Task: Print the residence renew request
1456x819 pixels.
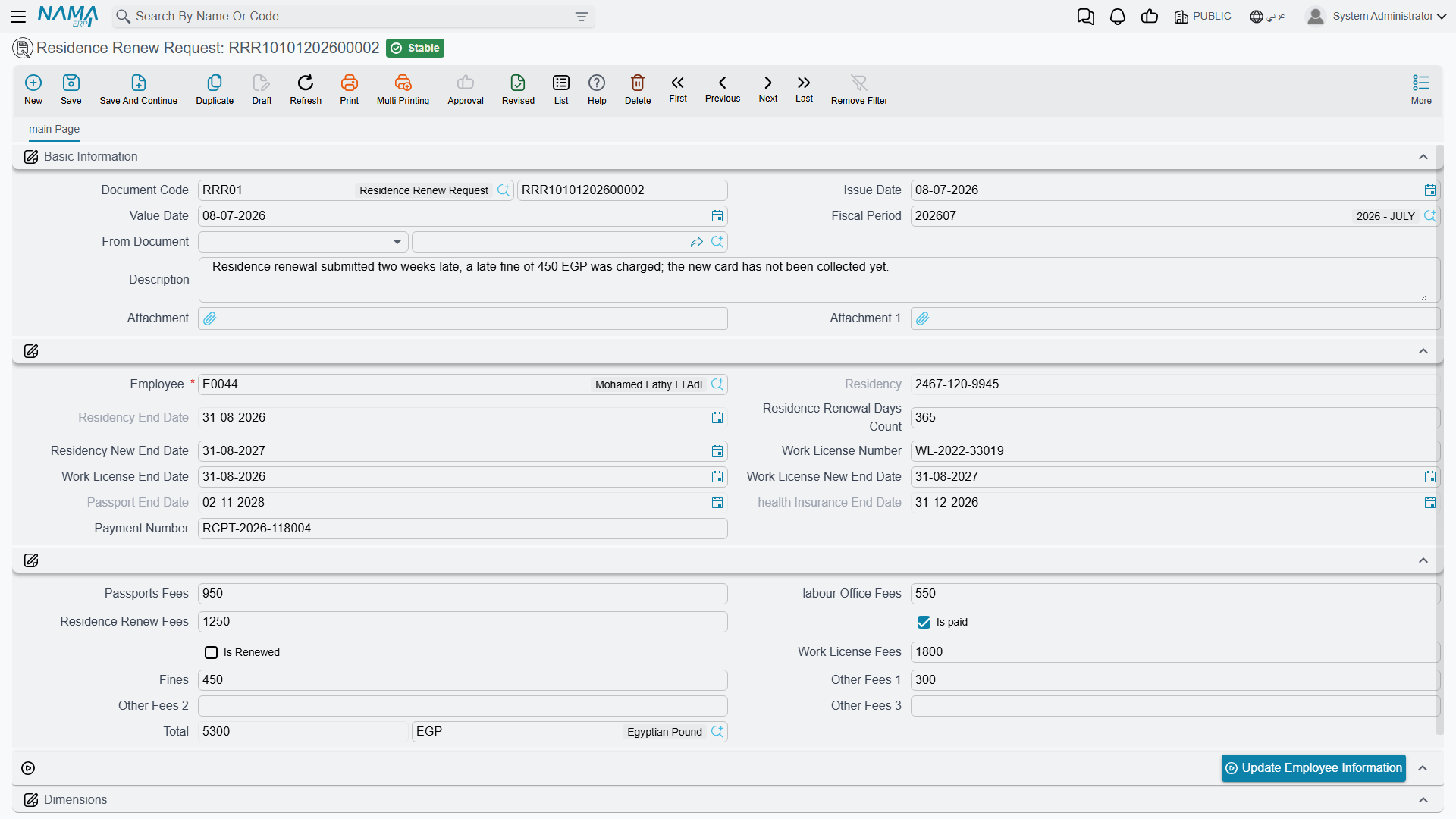Action: point(350,89)
